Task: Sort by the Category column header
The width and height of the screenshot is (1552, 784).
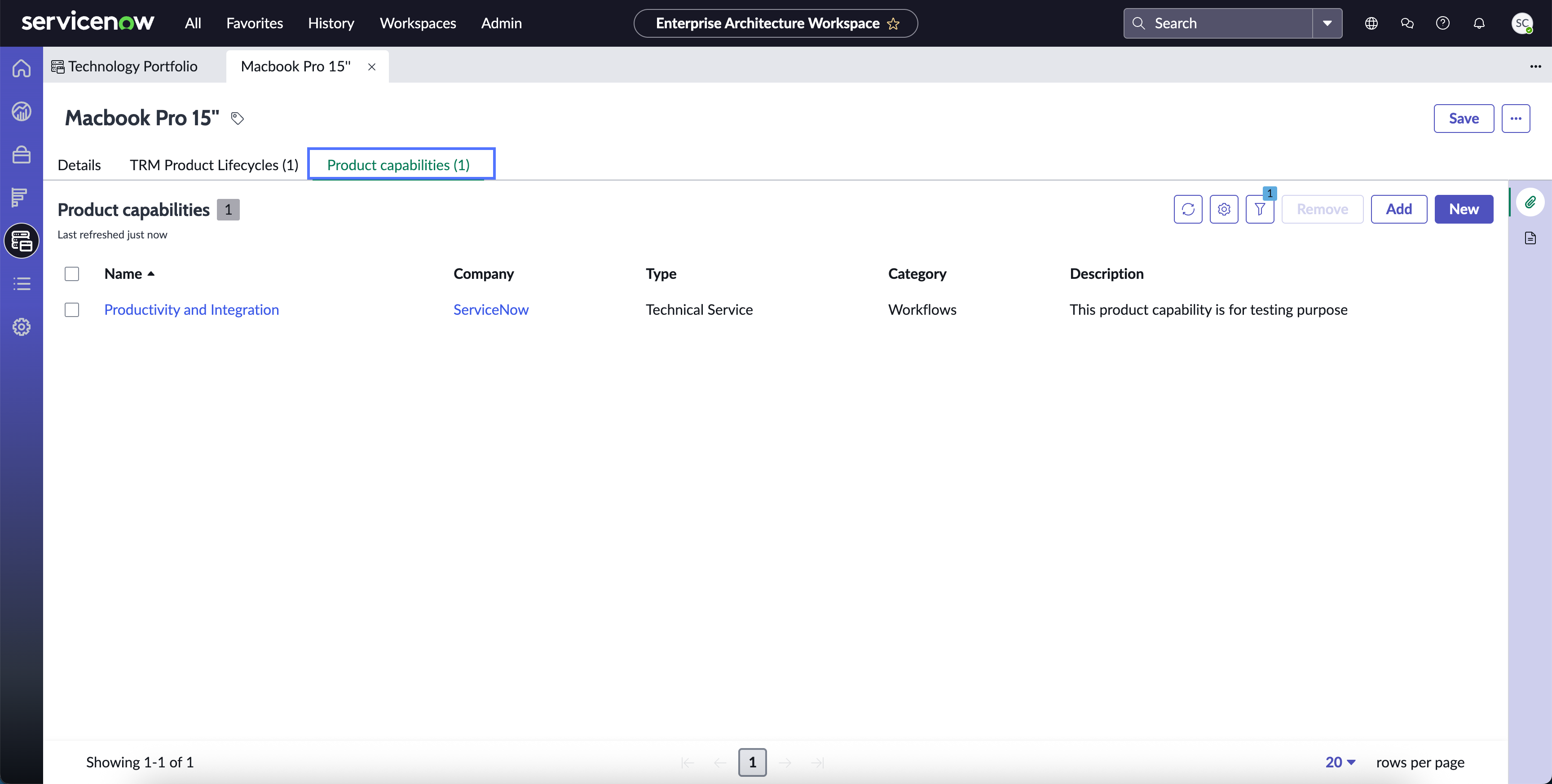Action: tap(917, 274)
